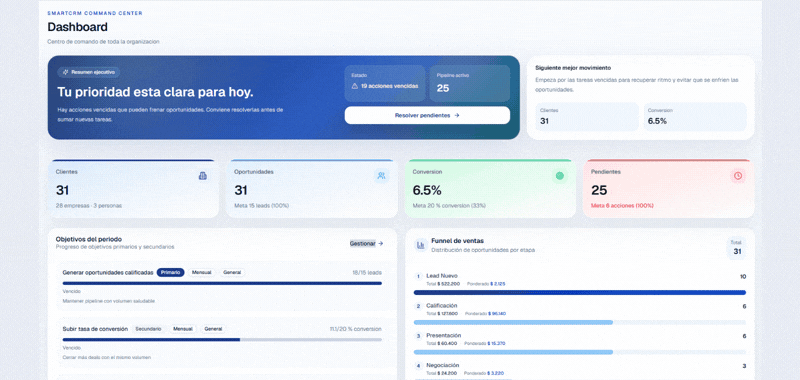Click the Secundario tag
Screen dimensions: 800x380
(148, 329)
